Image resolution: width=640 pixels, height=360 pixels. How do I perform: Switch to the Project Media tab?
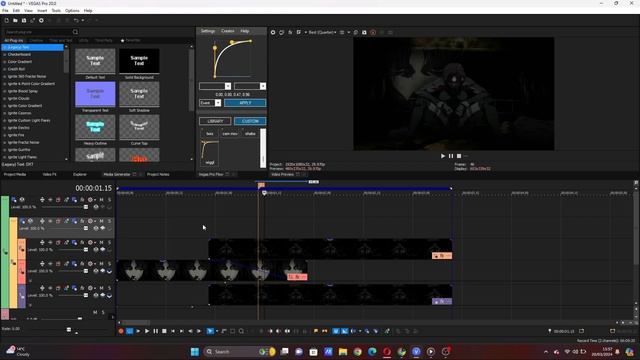pos(15,174)
